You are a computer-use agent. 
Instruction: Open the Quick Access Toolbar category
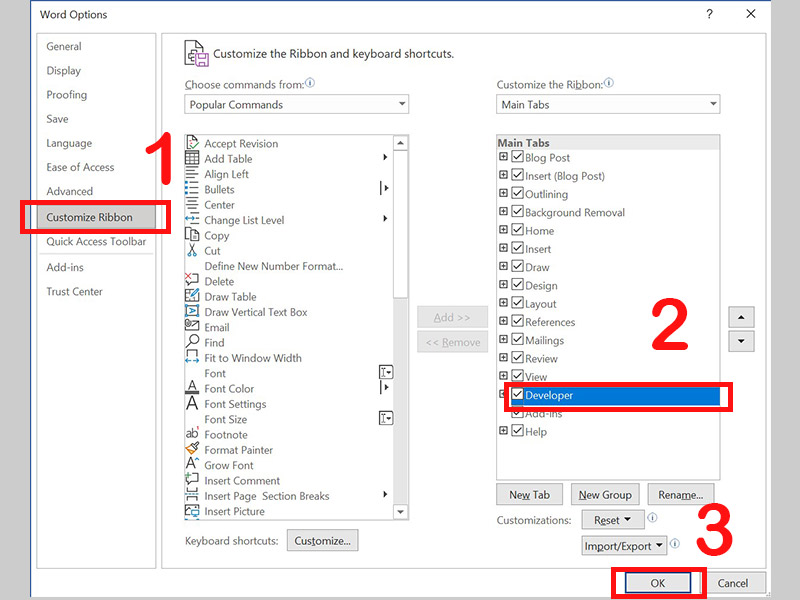[x=96, y=241]
